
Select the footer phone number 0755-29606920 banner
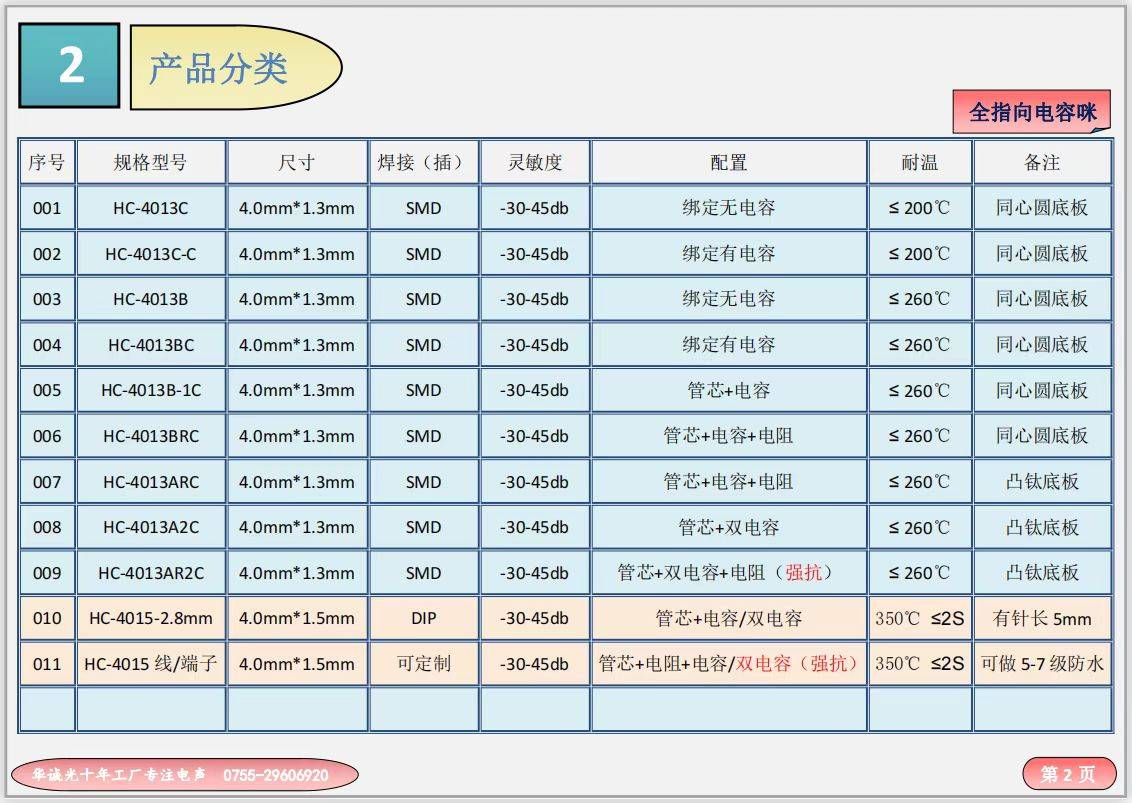tap(184, 775)
